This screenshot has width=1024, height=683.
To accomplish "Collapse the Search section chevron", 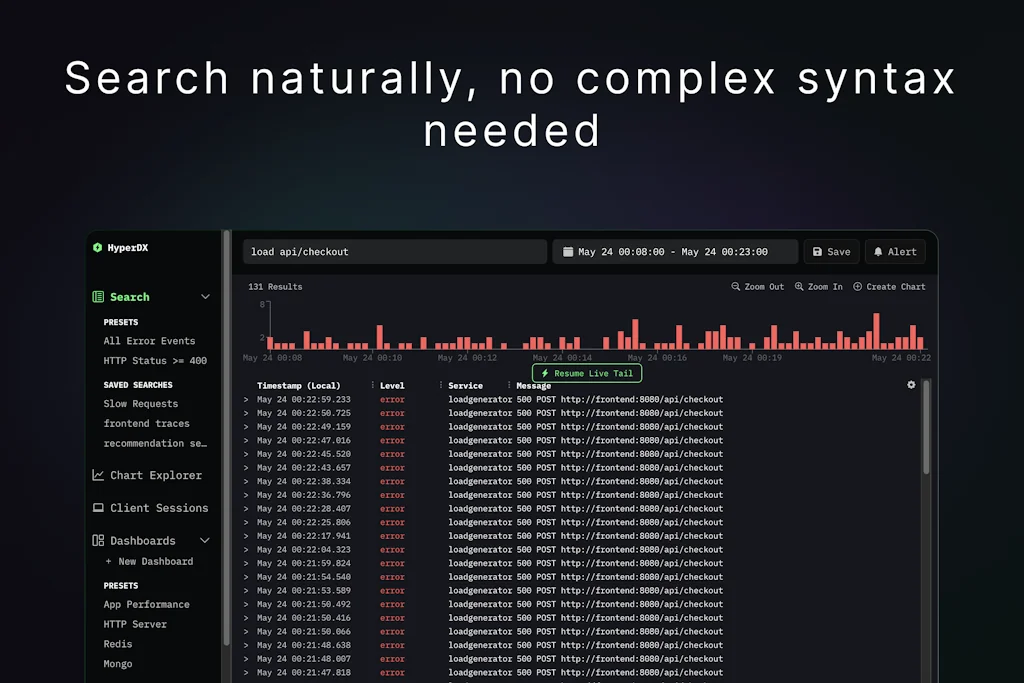I will (x=205, y=296).
